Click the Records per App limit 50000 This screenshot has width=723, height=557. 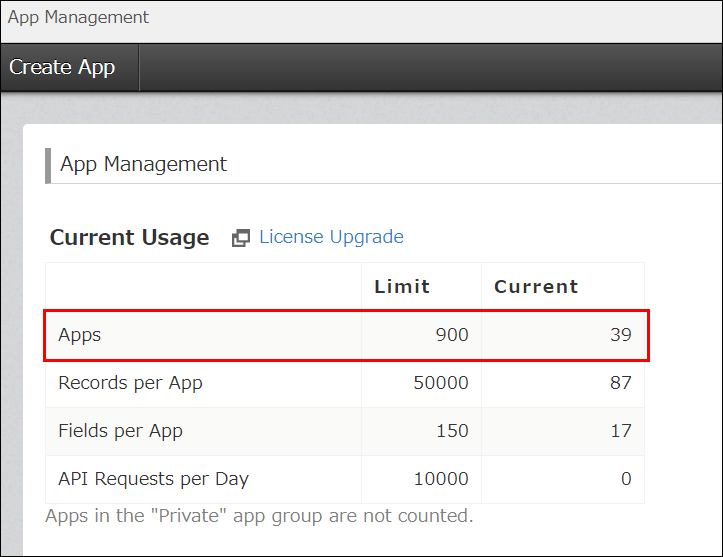tap(440, 383)
